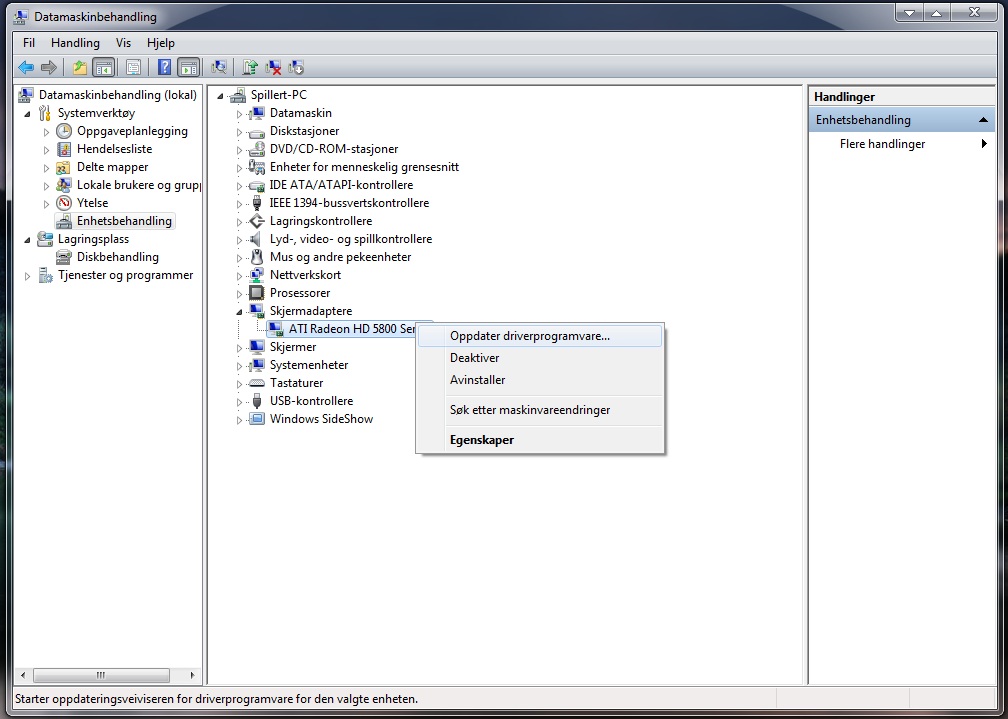This screenshot has height=719, width=1008.
Task: Click the Hendelsesliste icon
Action: coord(64,149)
